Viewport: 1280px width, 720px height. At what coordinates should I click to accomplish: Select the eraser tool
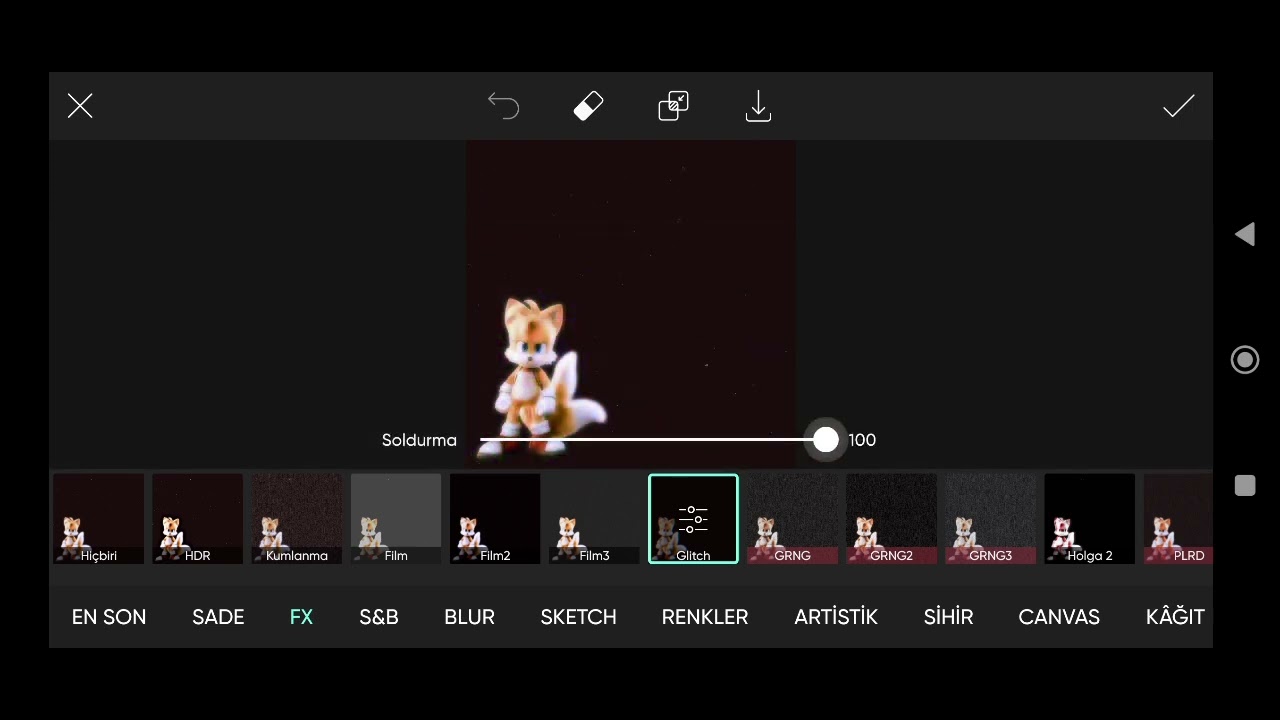point(589,106)
